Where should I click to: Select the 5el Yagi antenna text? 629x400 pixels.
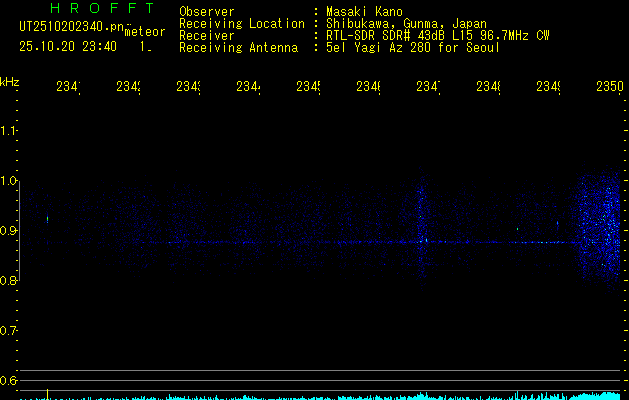tap(411, 47)
